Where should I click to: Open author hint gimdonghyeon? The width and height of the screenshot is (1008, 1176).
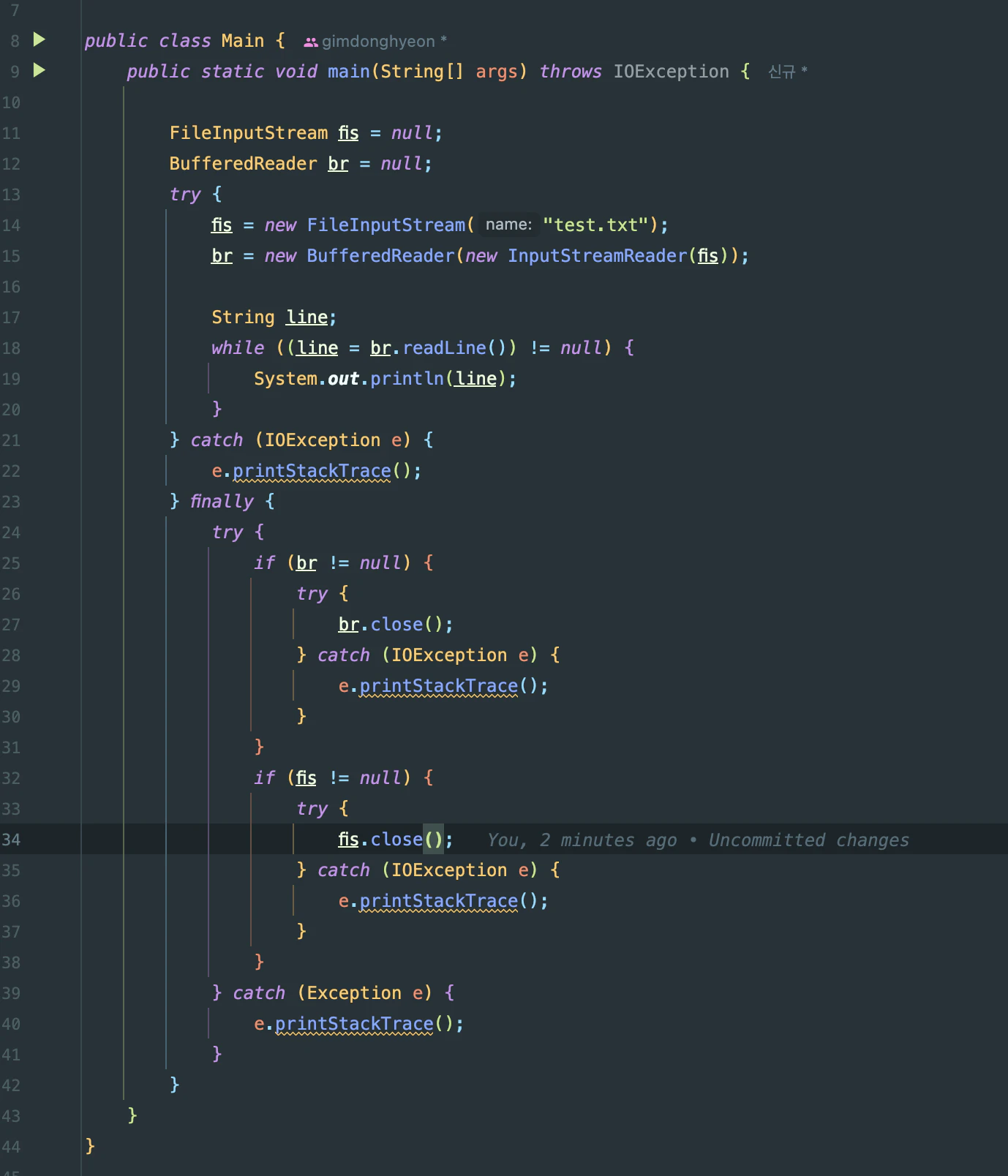(x=378, y=42)
